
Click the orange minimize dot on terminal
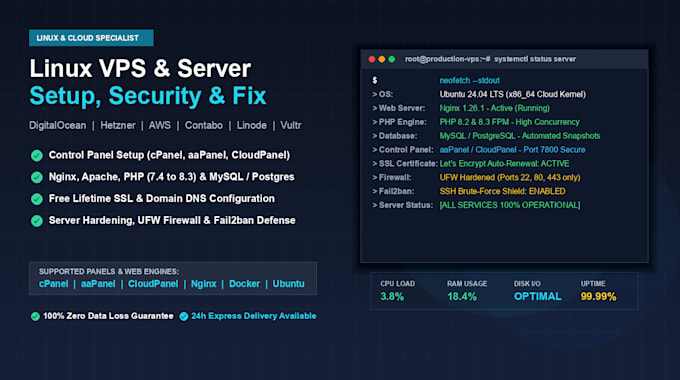[382, 59]
